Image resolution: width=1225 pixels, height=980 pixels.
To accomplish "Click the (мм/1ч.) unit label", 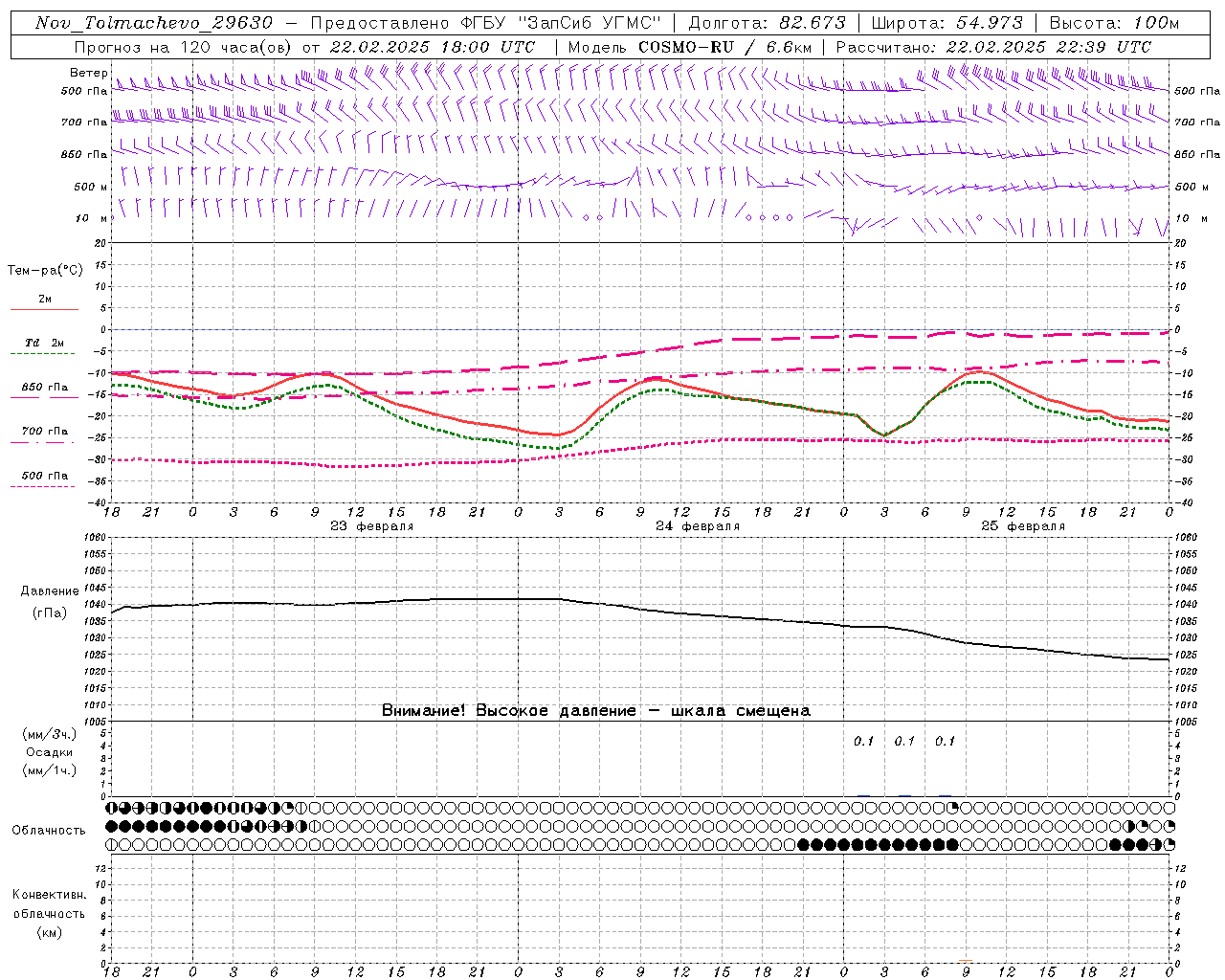I will (x=50, y=770).
